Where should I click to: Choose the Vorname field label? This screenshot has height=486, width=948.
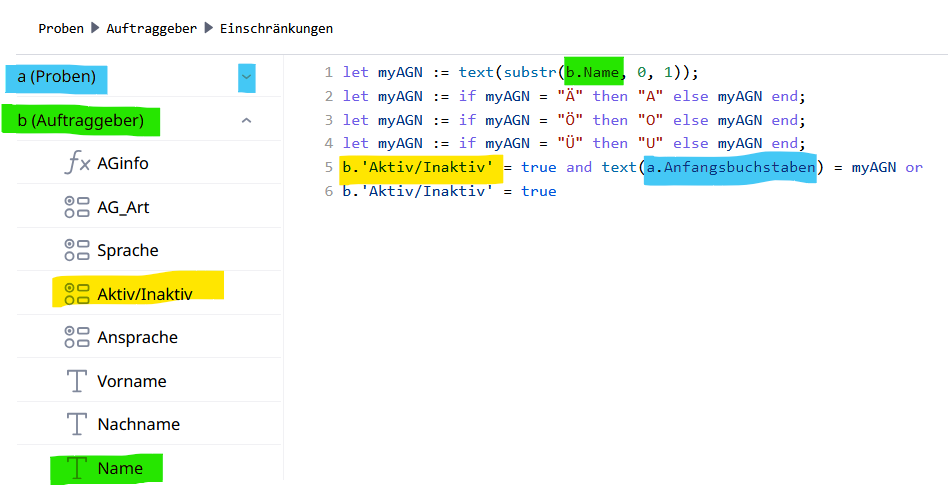pos(132,381)
